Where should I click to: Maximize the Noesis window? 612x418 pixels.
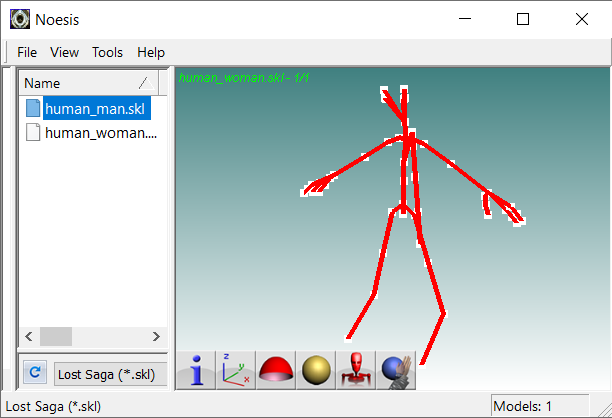pos(522,19)
